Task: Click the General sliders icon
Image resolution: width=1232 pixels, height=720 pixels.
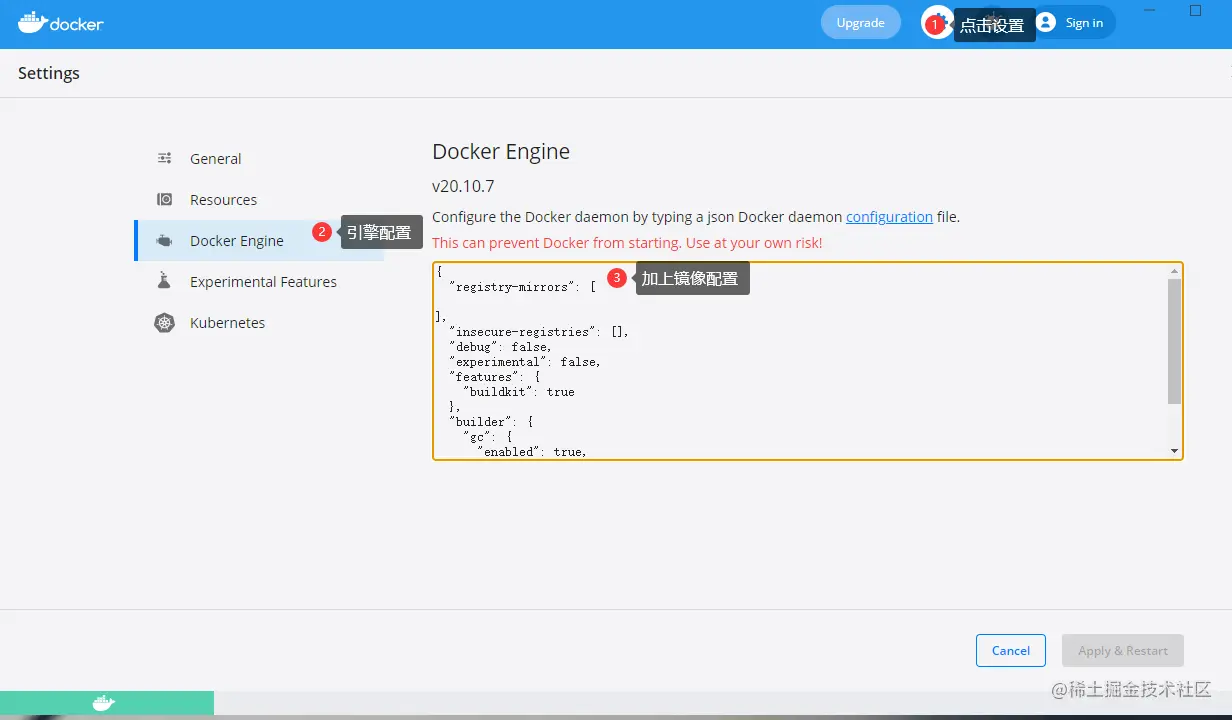Action: [165, 158]
